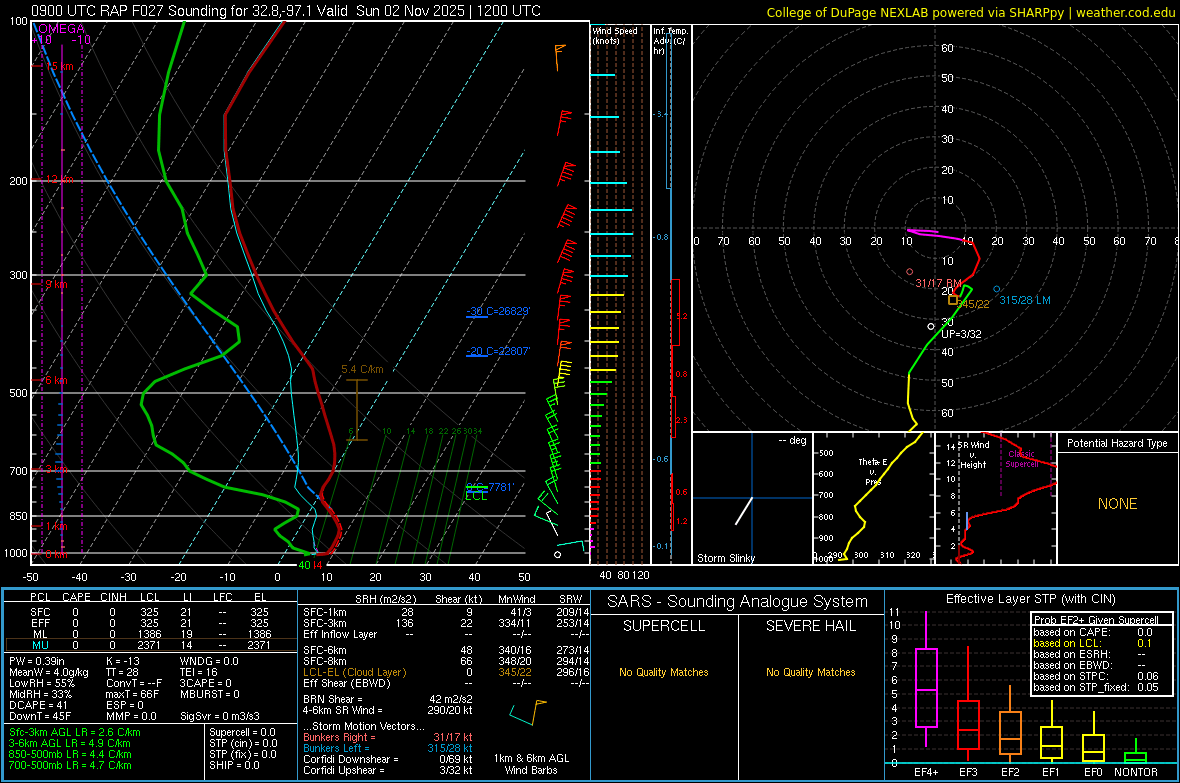
Task: Select the SFC parcel row
Action: (x=149, y=612)
